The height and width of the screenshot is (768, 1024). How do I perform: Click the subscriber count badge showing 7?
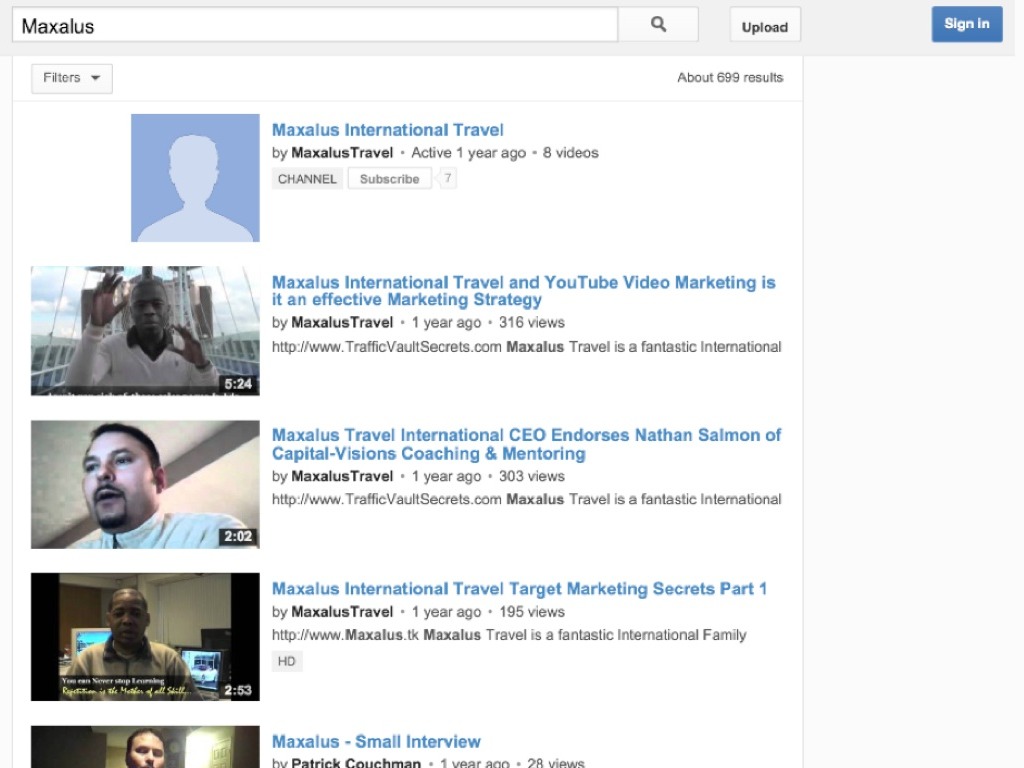[448, 178]
